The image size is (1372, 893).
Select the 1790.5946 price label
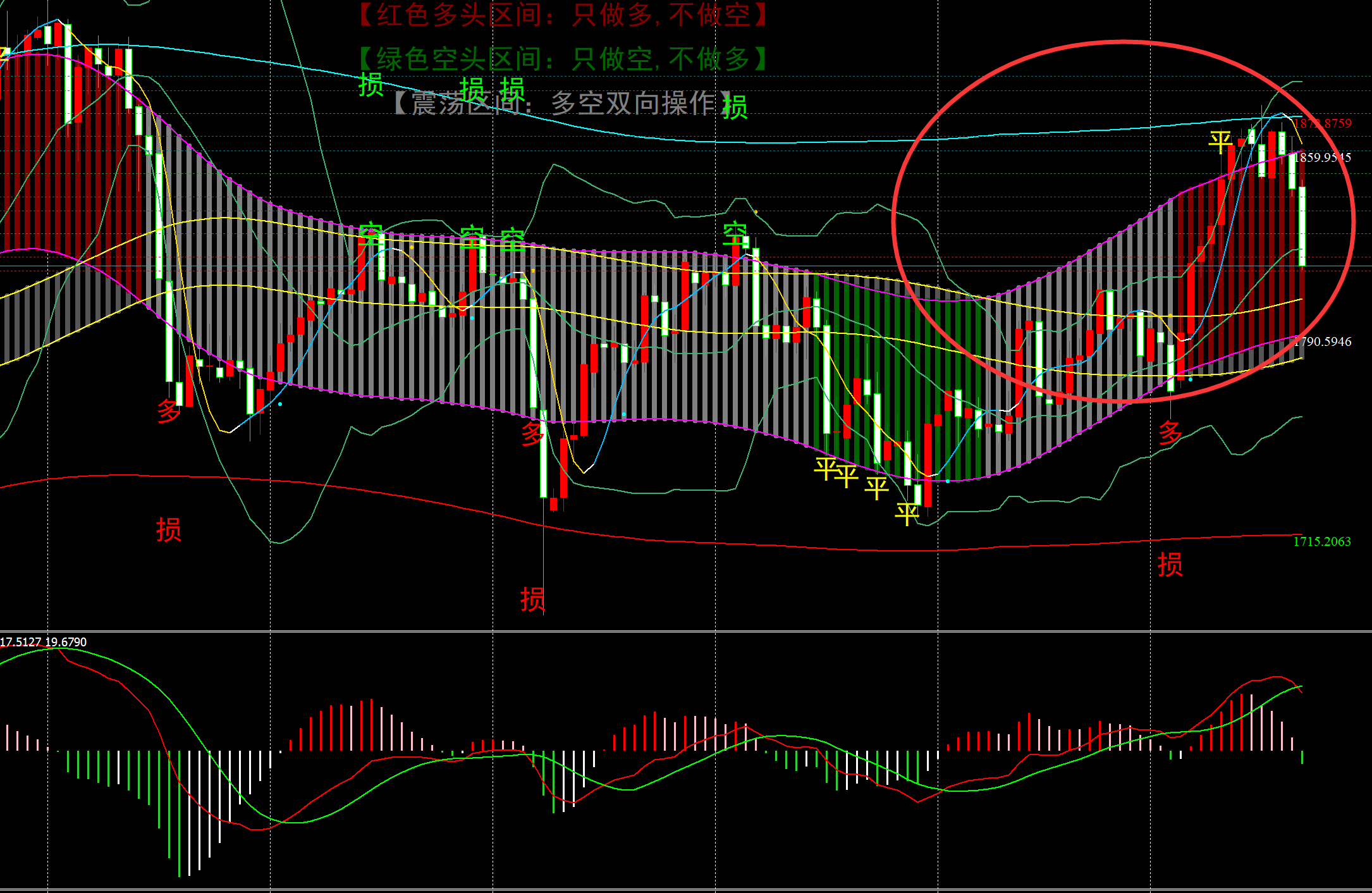pyautogui.click(x=1322, y=342)
